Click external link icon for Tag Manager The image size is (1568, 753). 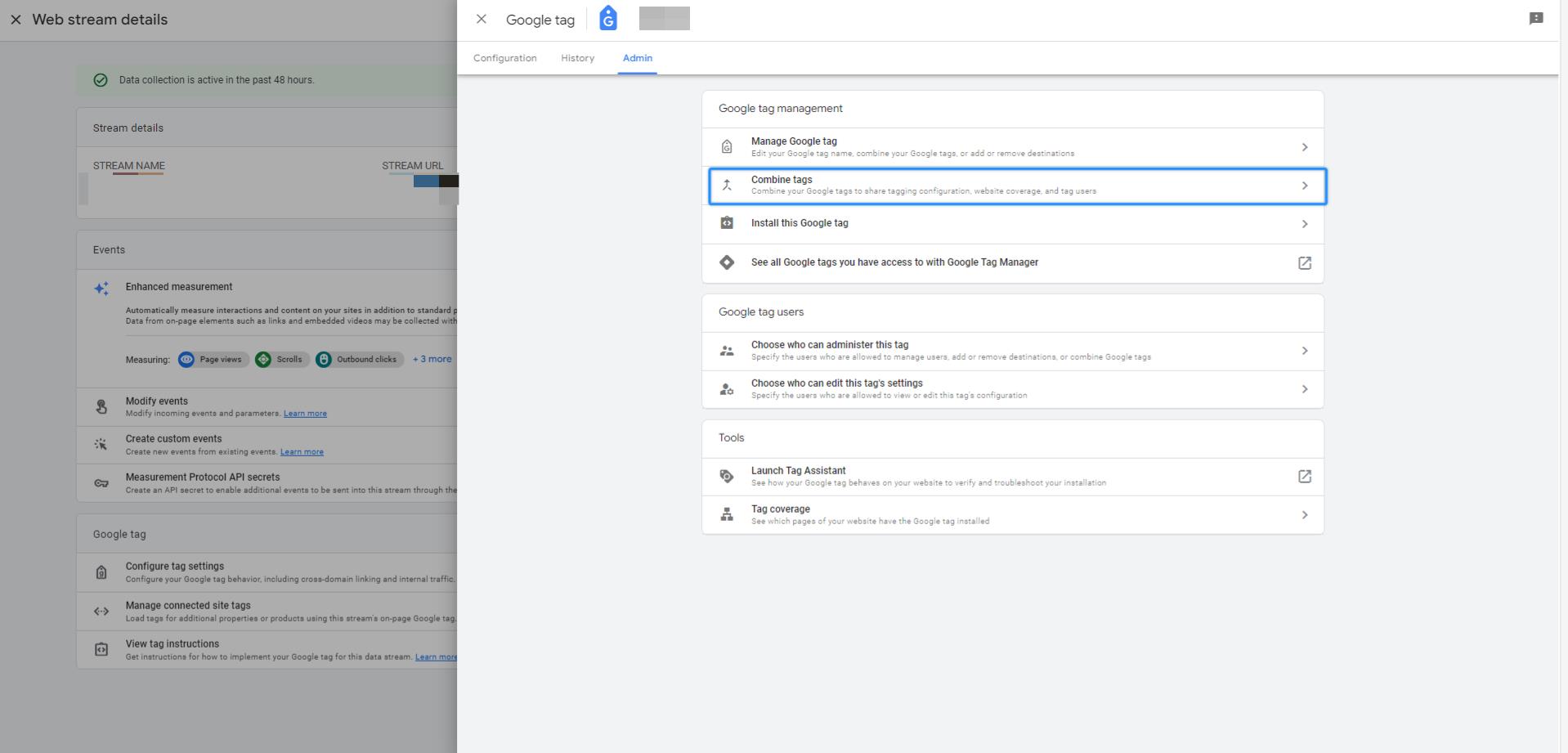click(x=1305, y=263)
